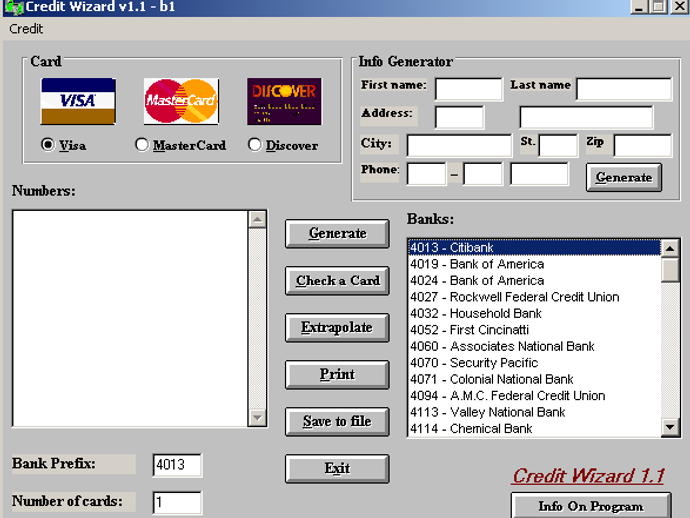Maximize the Credit Wizard window

click(x=659, y=7)
